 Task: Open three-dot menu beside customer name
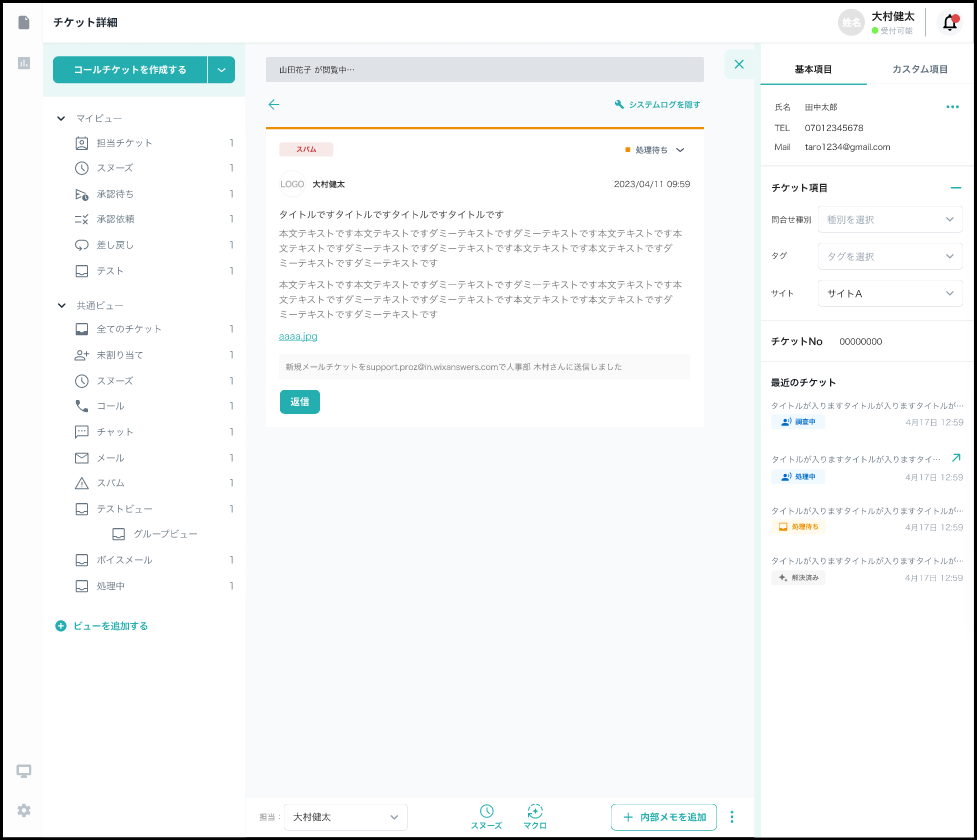coord(952,107)
